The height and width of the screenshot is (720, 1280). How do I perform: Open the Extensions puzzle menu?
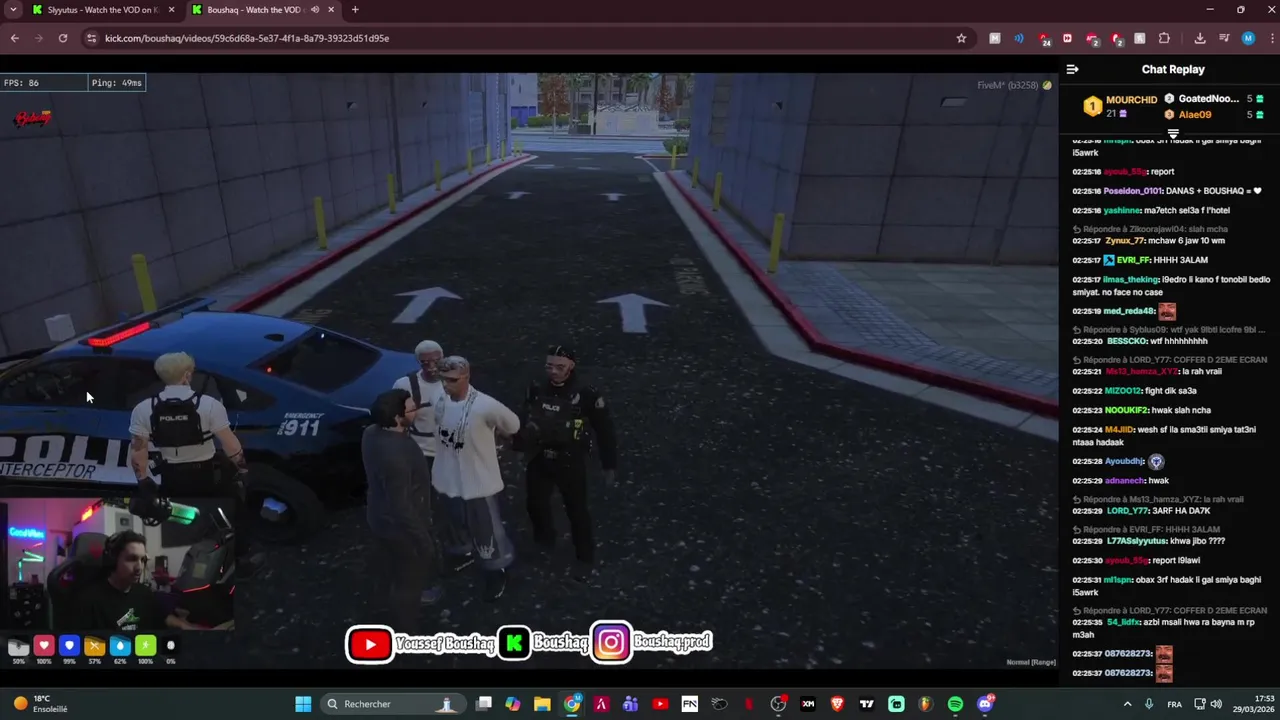pyautogui.click(x=1164, y=38)
